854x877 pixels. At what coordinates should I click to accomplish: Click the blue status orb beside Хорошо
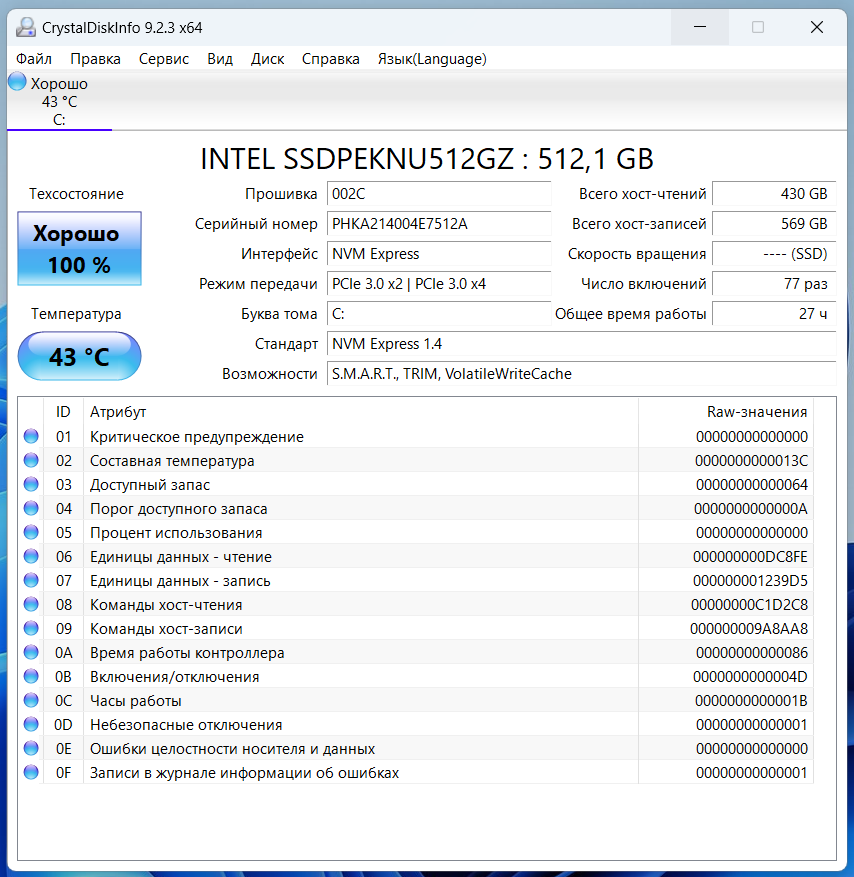click(17, 83)
